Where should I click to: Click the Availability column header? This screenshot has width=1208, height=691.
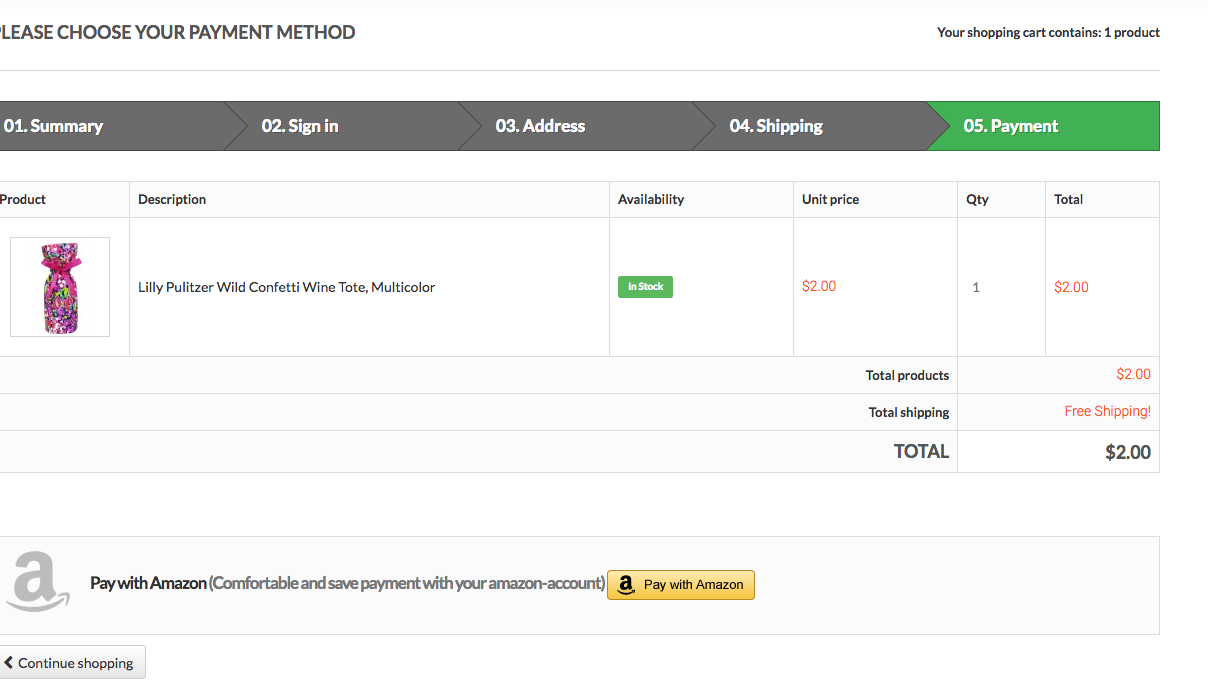[x=651, y=199]
